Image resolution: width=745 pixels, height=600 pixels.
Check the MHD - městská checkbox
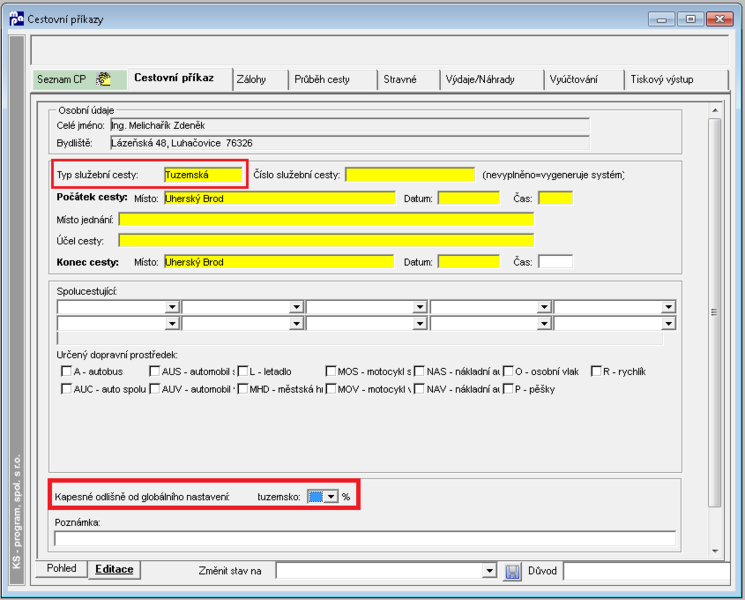click(243, 389)
